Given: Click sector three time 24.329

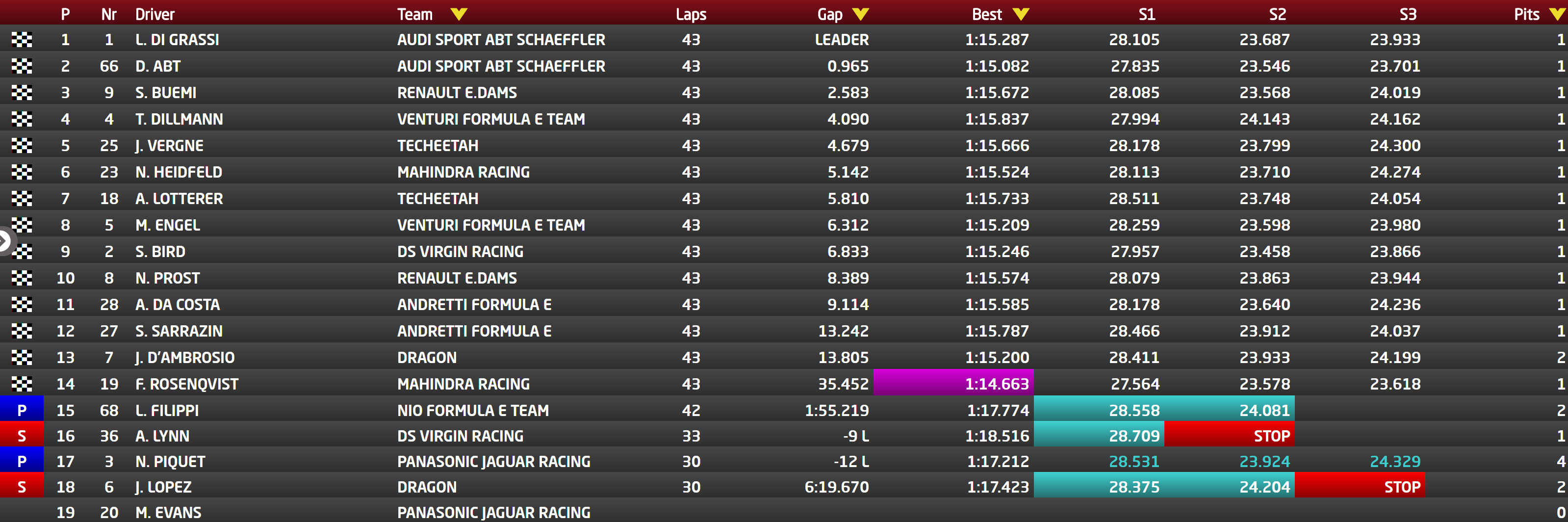Looking at the screenshot, I should [x=1395, y=461].
